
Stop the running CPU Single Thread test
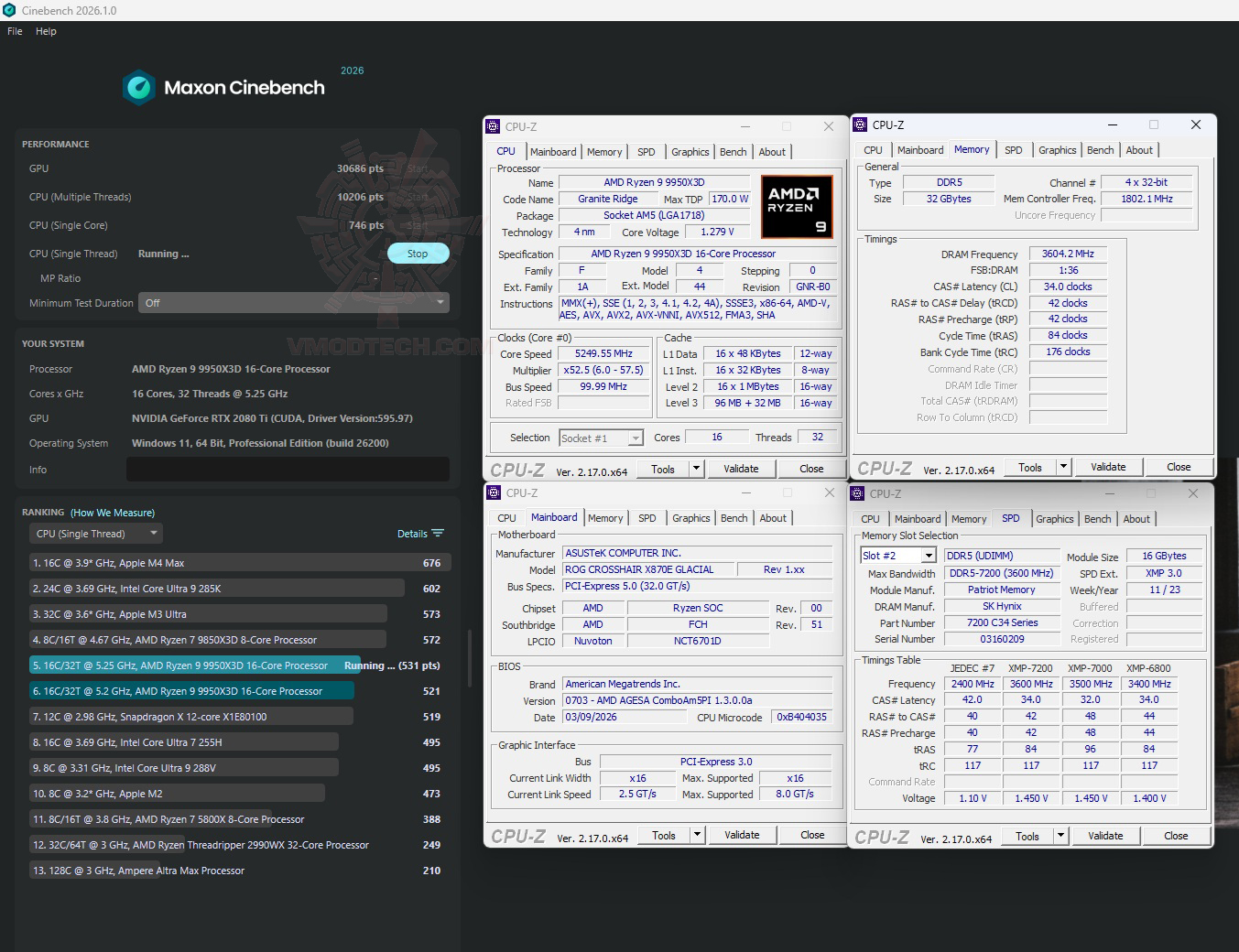[x=418, y=254]
